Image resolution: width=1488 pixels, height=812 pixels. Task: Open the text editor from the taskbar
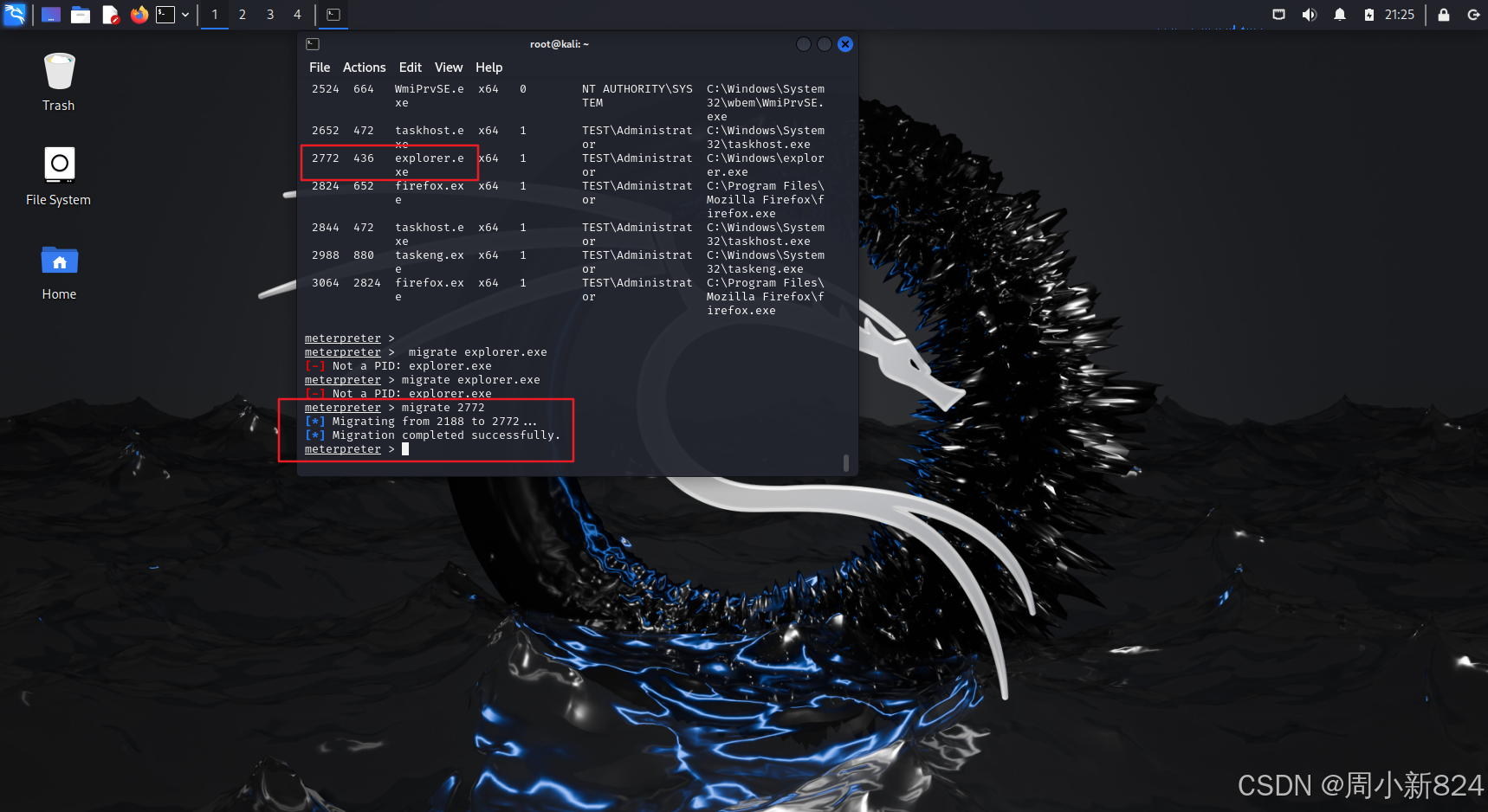(110, 15)
